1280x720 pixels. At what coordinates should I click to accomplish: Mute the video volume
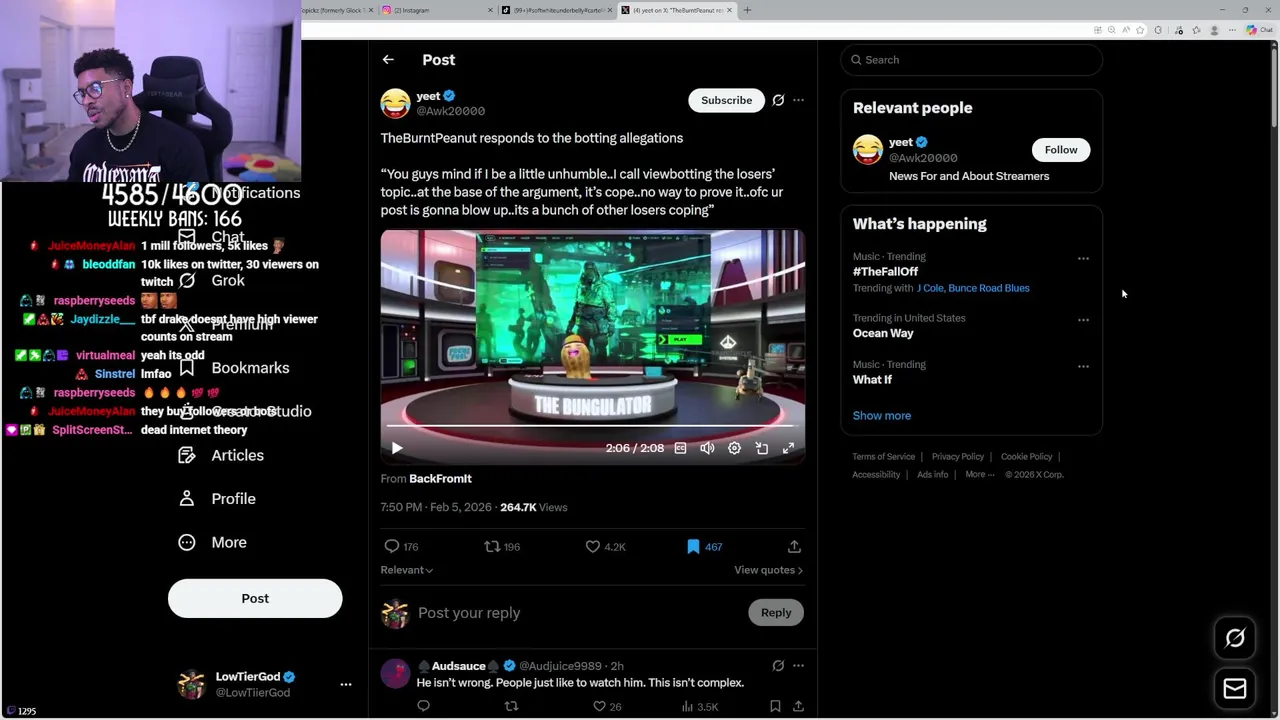click(x=707, y=448)
